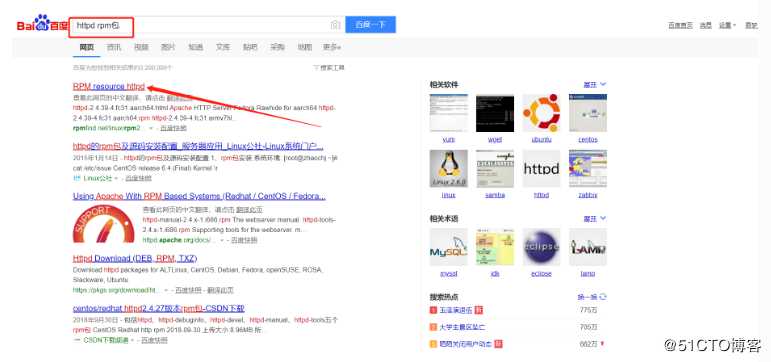The image size is (771, 362).
Task: Click the 百度一下 search button
Action: point(370,25)
